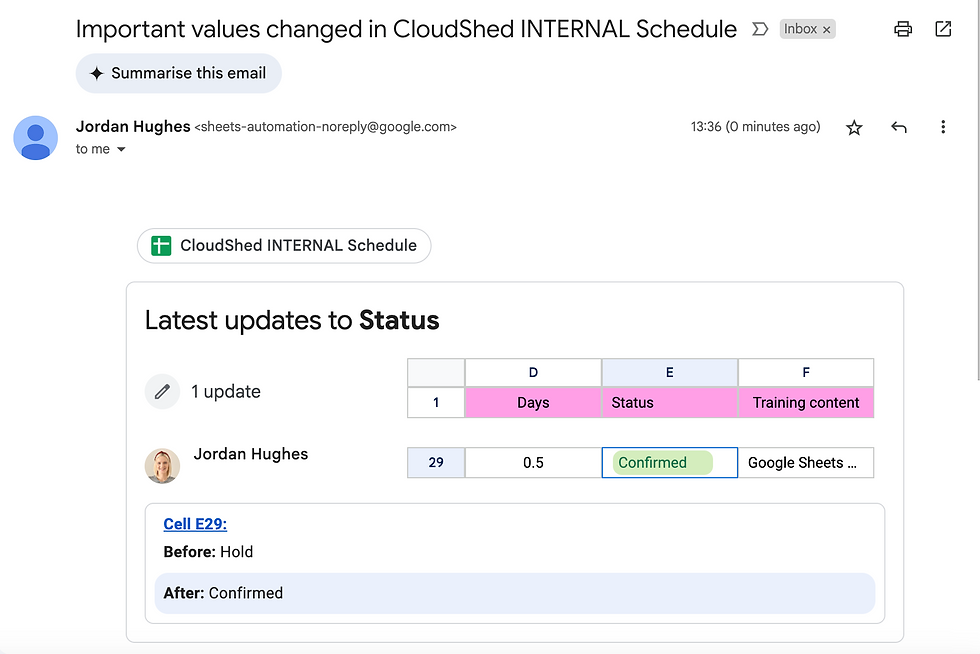Click the 13:36 (0 minutes ago) timestamp

pyautogui.click(x=755, y=127)
